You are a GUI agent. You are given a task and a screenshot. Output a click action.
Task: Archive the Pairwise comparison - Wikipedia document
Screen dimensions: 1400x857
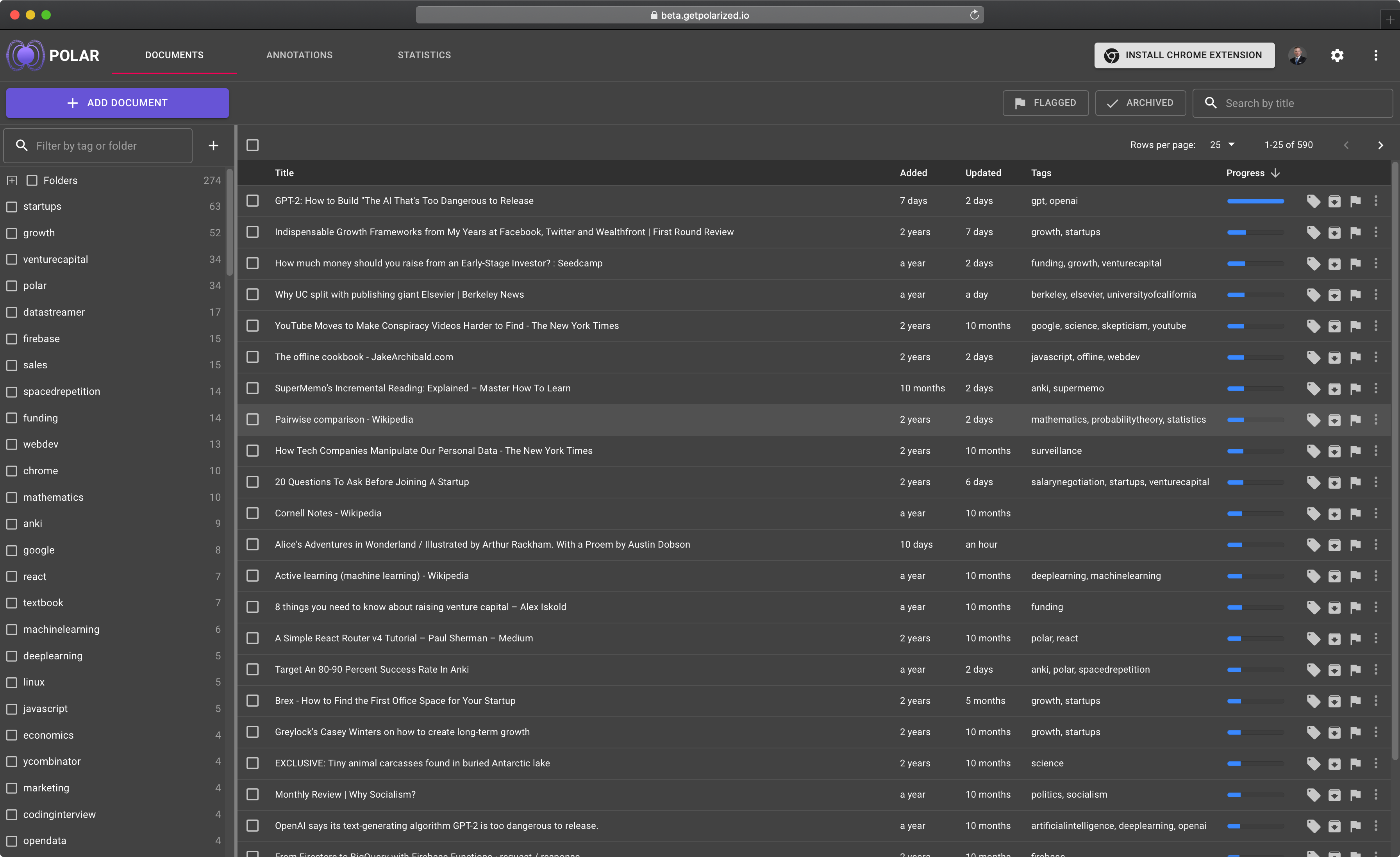(x=1334, y=420)
